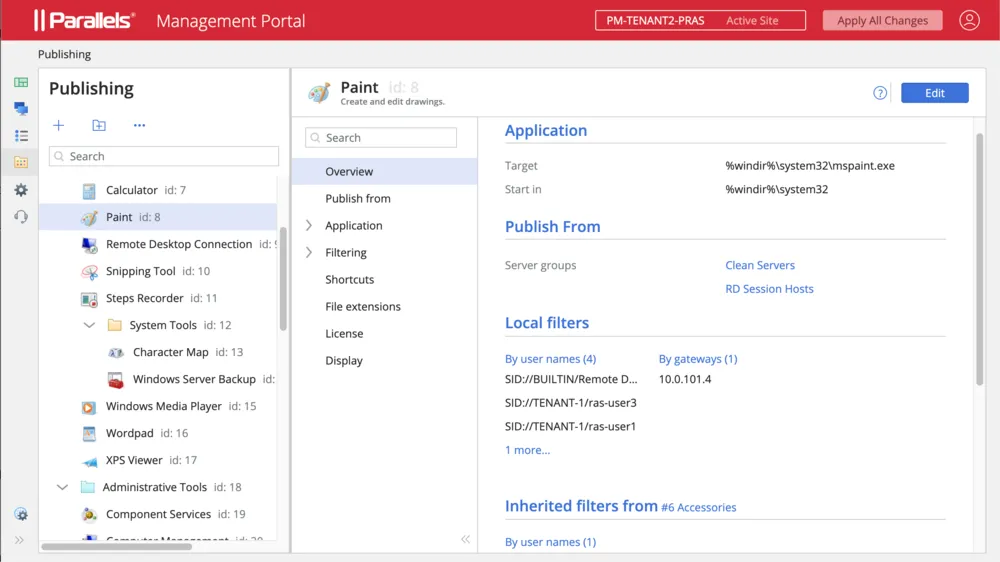This screenshot has height=562, width=1000.
Task: Select Snipping Tool in the publishing tree
Action: (140, 271)
